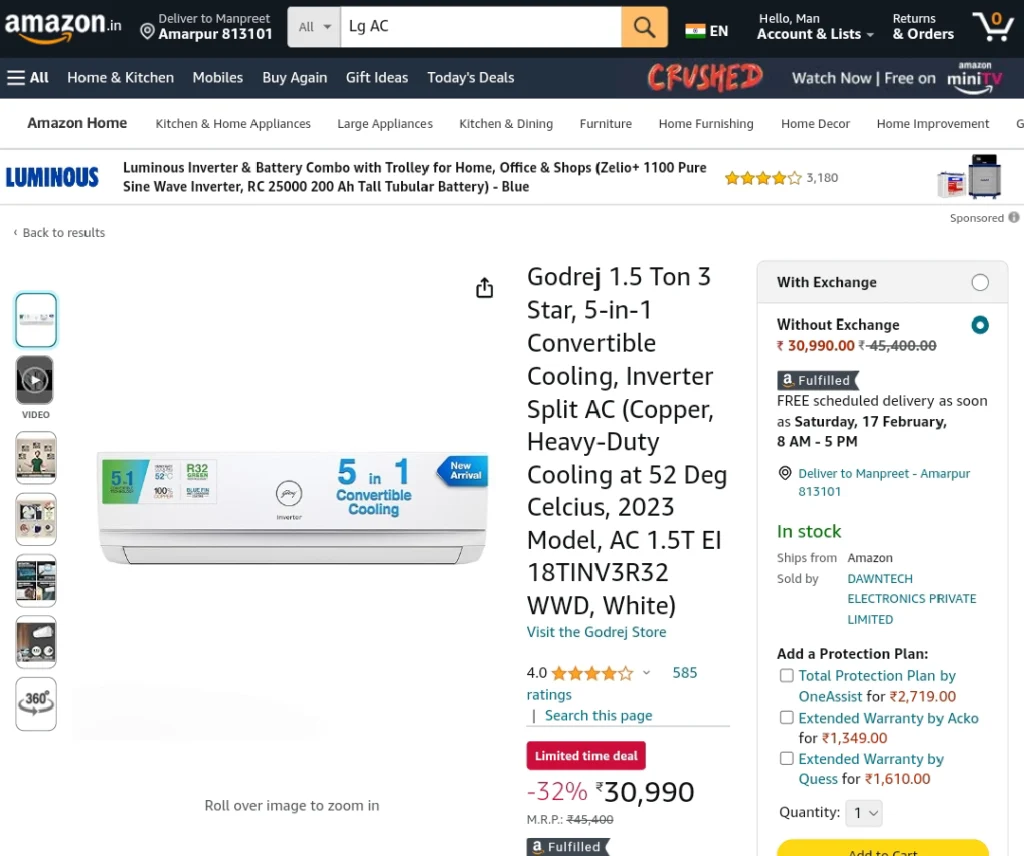The height and width of the screenshot is (856, 1024).
Task: Click the share icon above product image
Action: click(484, 287)
